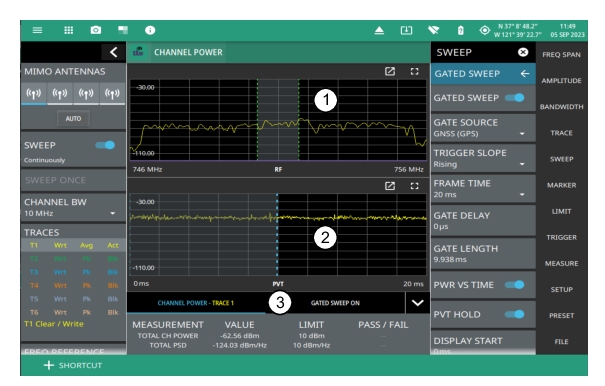Select the first MIMO antenna icon

coord(34,93)
